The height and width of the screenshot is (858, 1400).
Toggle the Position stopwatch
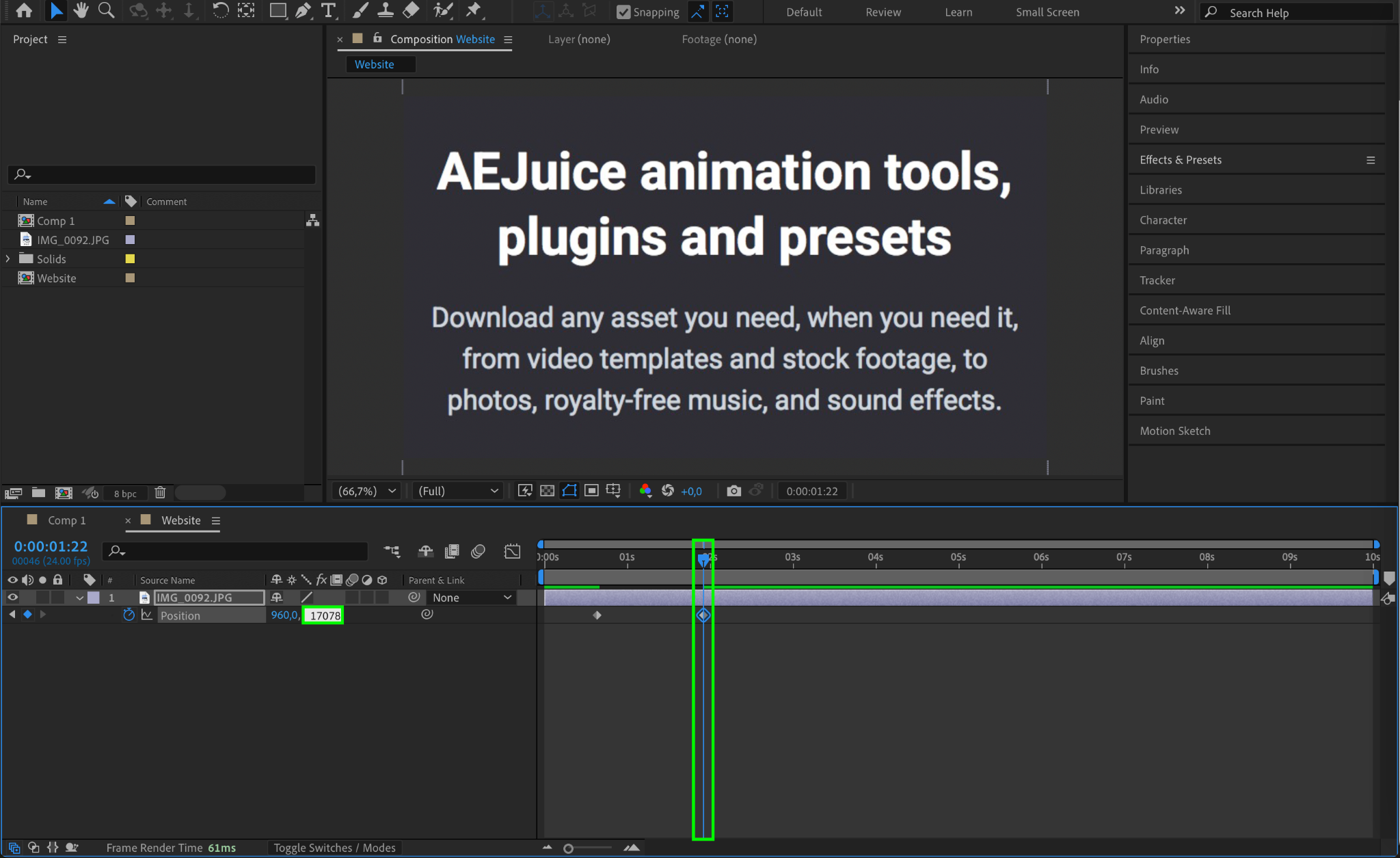click(x=129, y=615)
